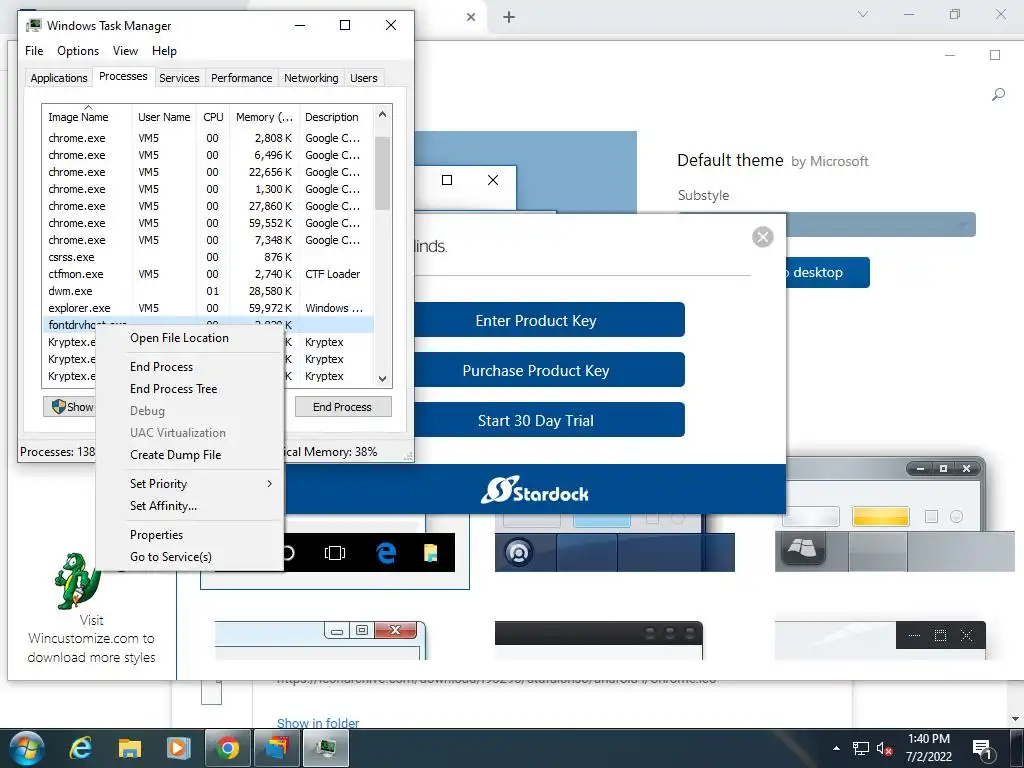This screenshot has width=1024, height=768.
Task: Sort by the Description column header
Action: (336, 117)
